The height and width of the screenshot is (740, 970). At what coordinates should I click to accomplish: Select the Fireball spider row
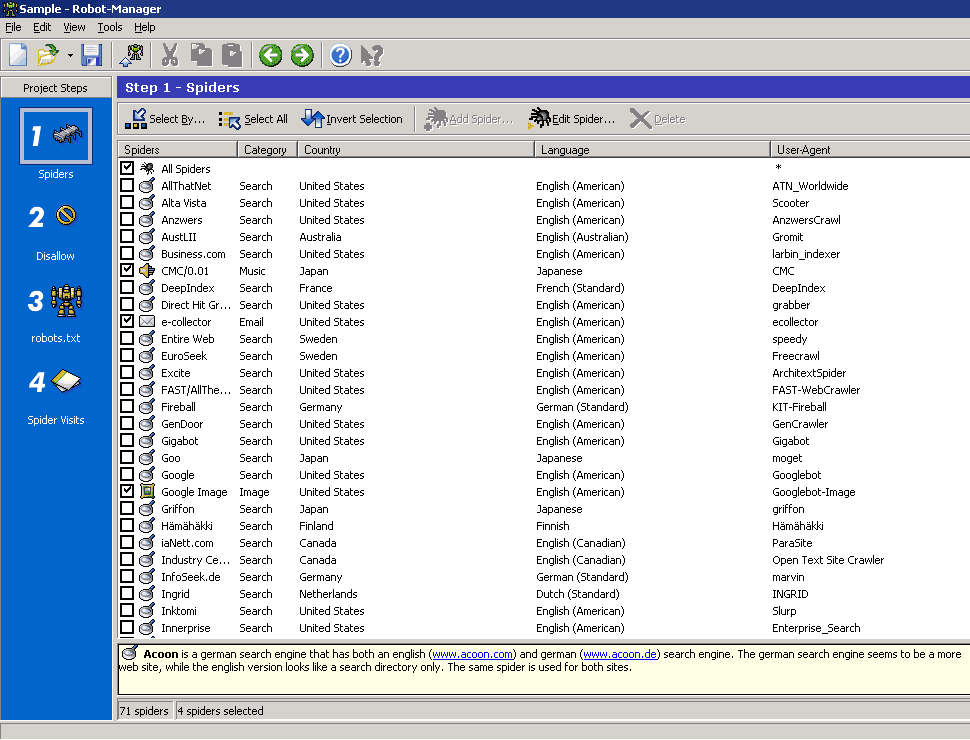178,407
